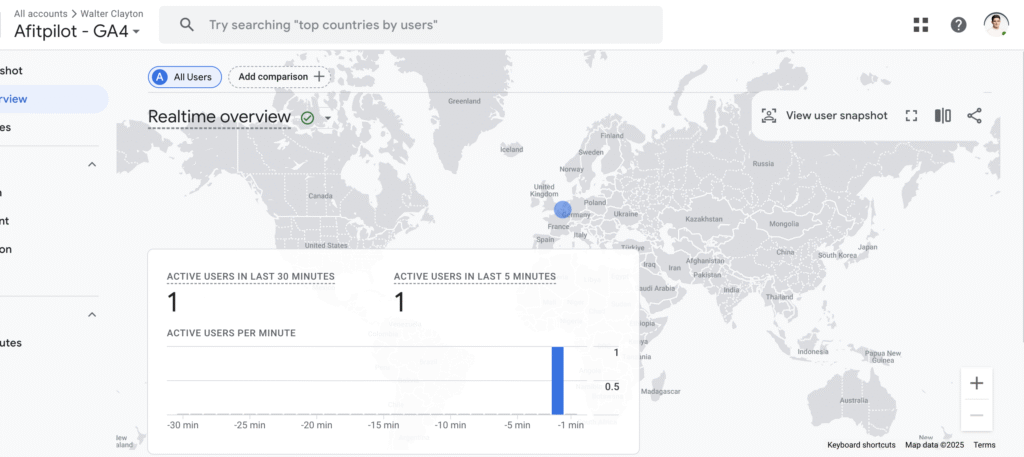Viewport: 1024px width, 457px height.
Task: Open Afitpilot - GA4 property selector
Action: pos(76,31)
